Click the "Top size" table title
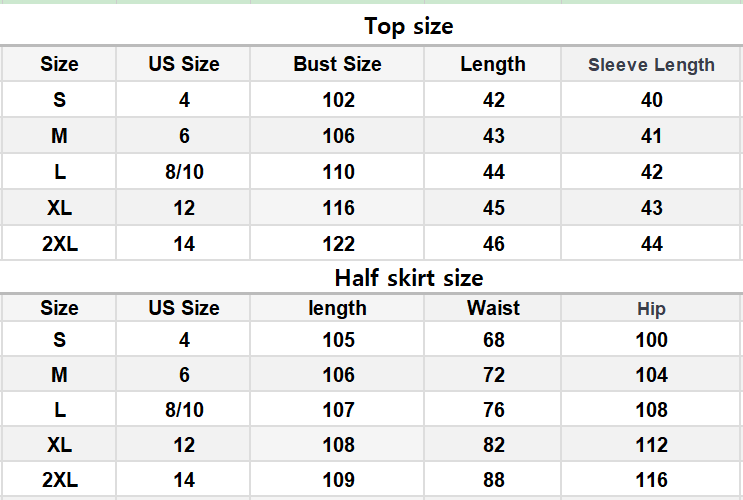The width and height of the screenshot is (743, 500). (408, 26)
